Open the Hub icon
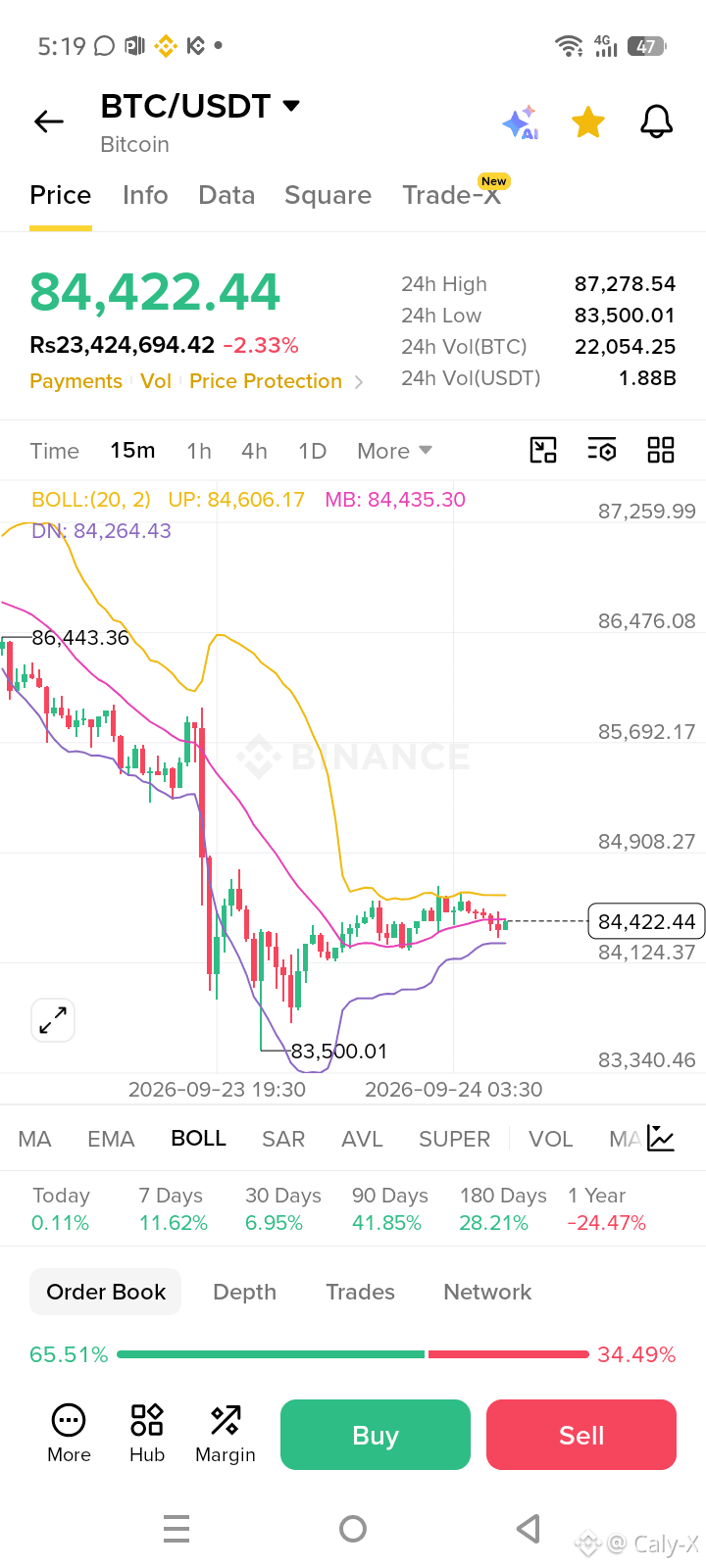The image size is (706, 1568). click(147, 1434)
